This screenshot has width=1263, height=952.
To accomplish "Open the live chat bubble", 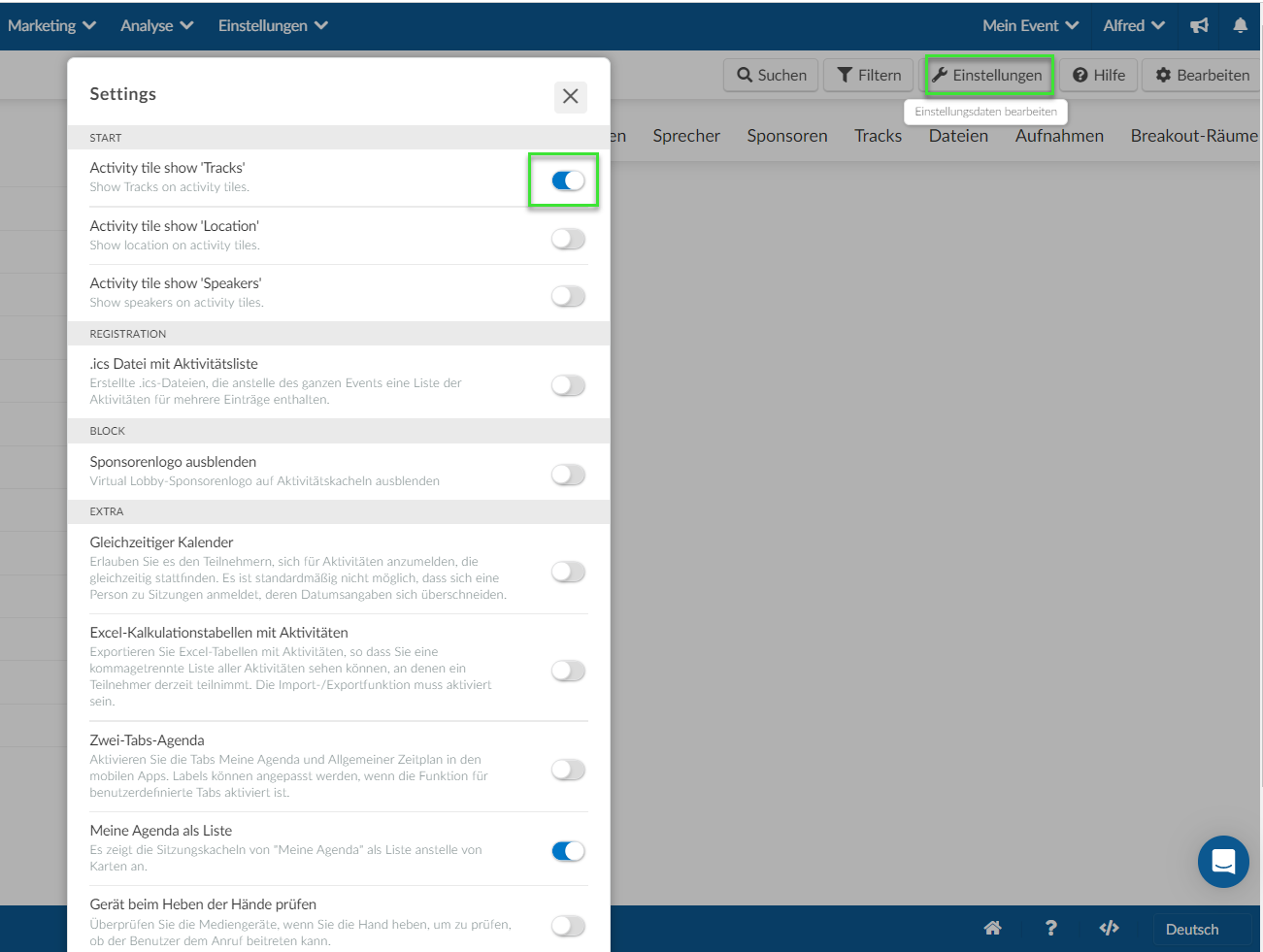I will point(1223,862).
